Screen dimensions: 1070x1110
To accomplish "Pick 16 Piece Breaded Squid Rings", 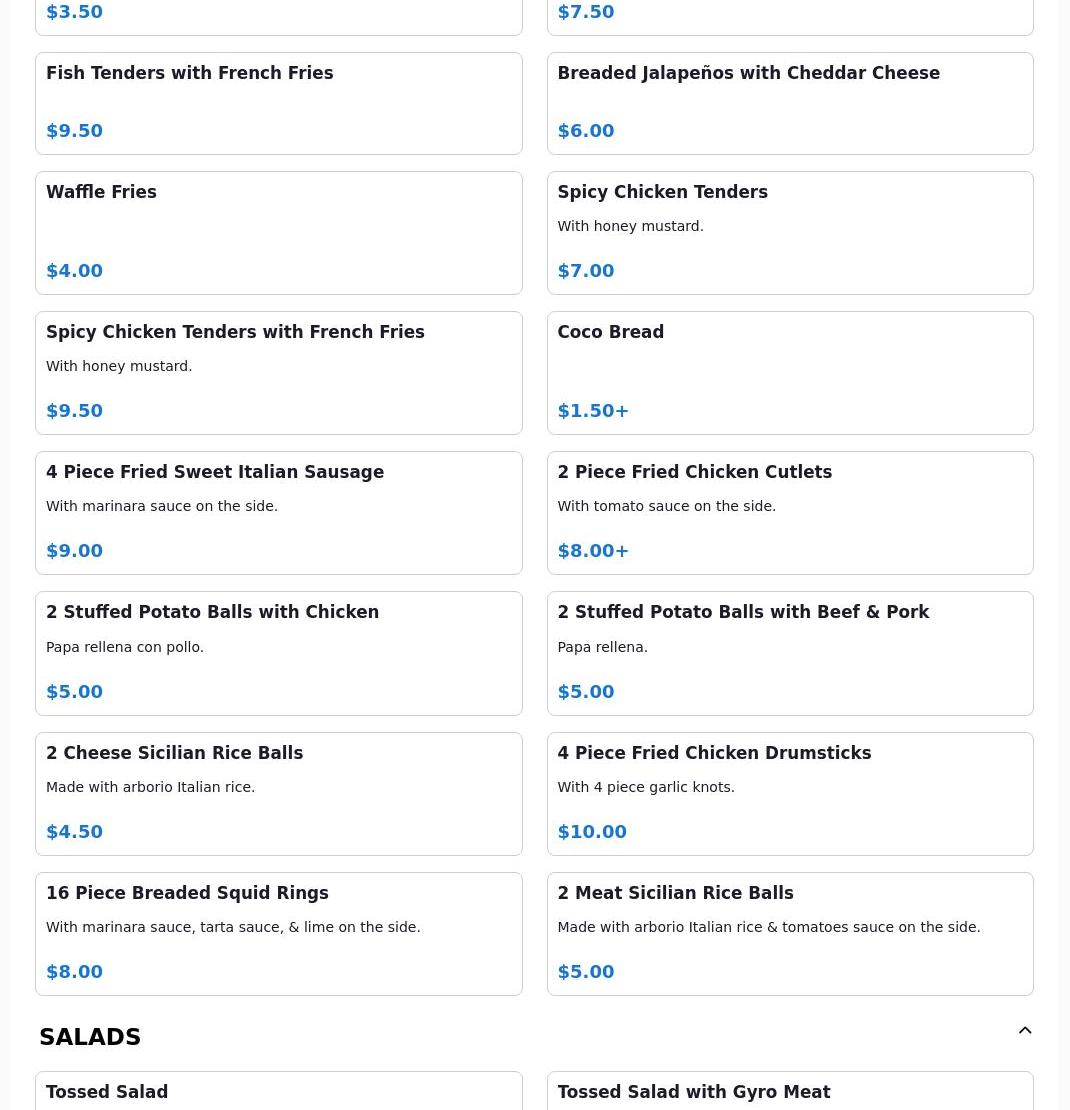I will tap(278, 933).
